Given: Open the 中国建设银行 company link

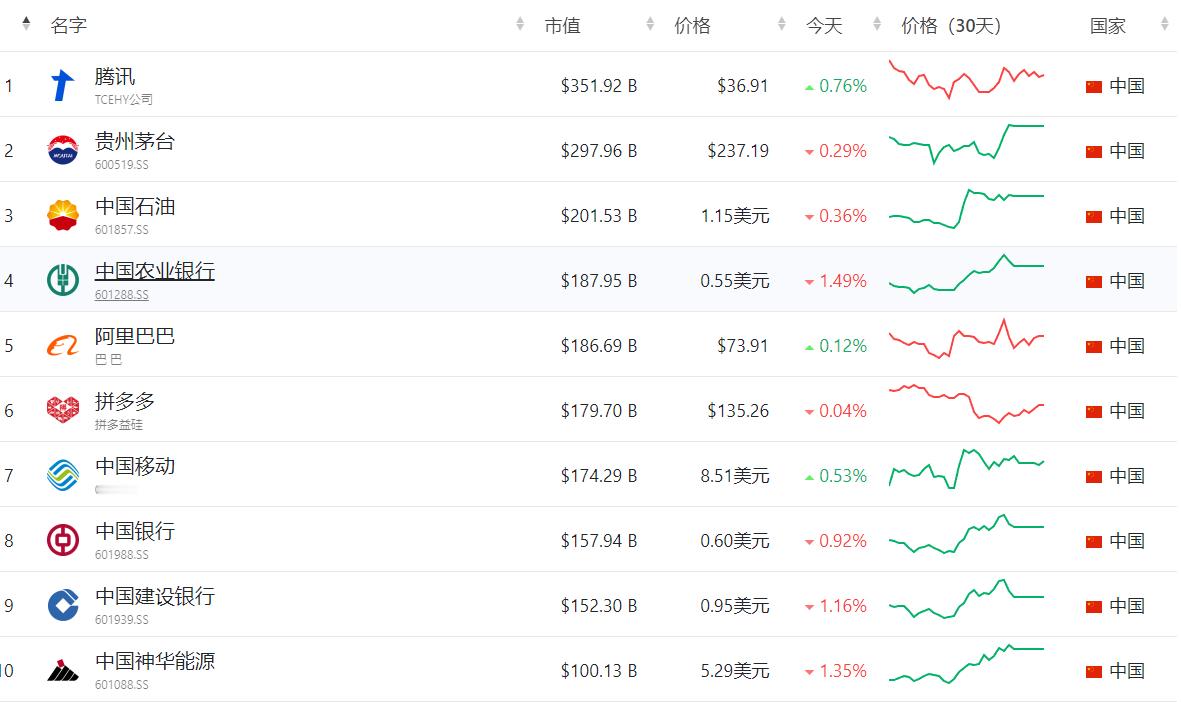Looking at the screenshot, I should point(154,597).
